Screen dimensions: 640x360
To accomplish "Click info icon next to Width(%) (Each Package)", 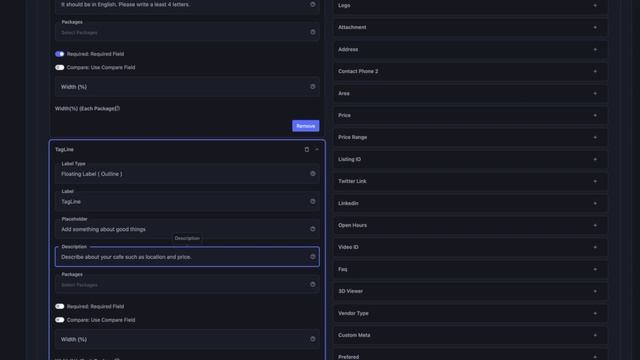I will (117, 109).
